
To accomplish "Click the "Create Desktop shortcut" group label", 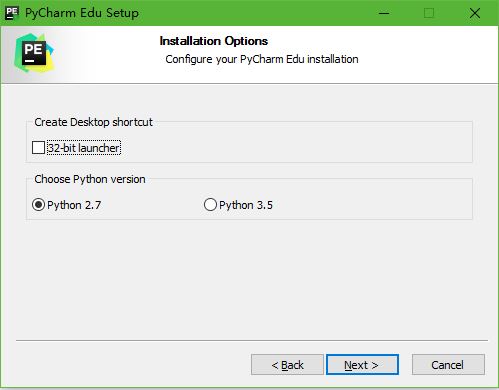I will coord(93,122).
